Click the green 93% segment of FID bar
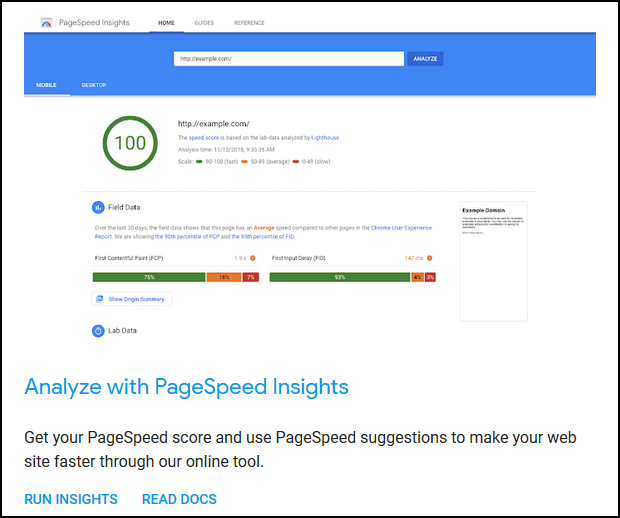620x518 pixels. 340,277
